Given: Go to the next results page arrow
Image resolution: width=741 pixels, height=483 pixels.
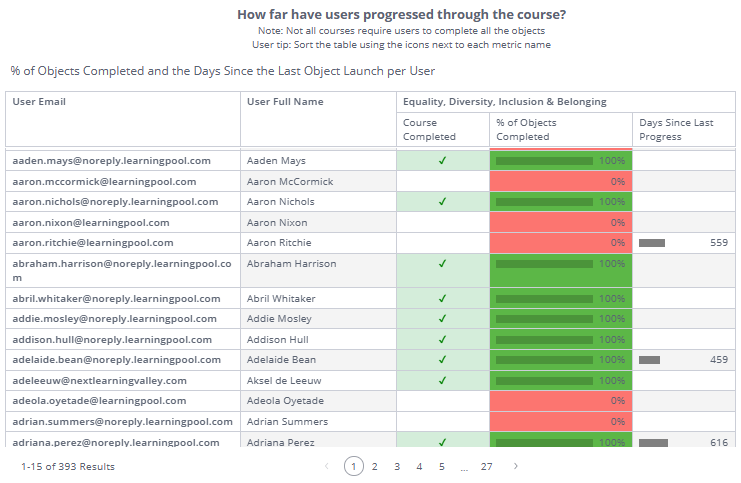Looking at the screenshot, I should click(x=515, y=466).
